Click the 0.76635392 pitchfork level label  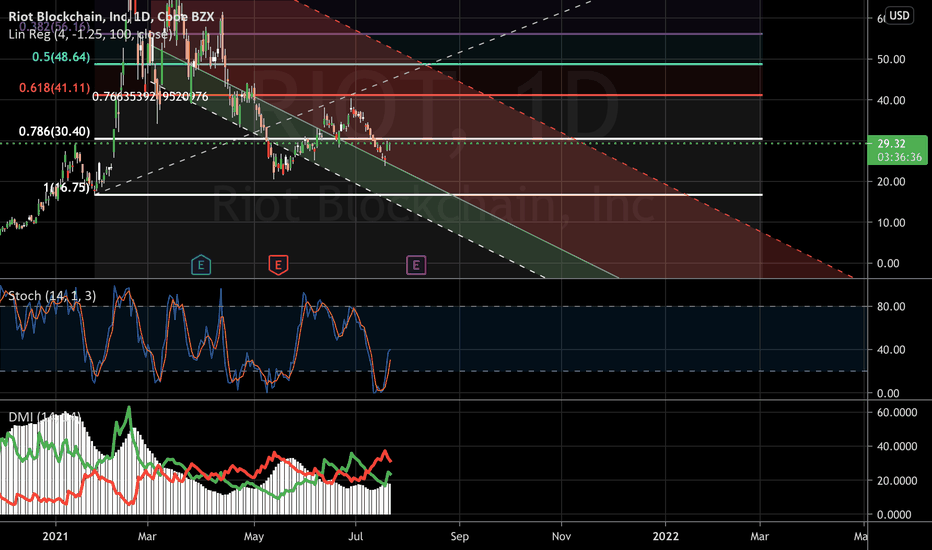[x=150, y=96]
